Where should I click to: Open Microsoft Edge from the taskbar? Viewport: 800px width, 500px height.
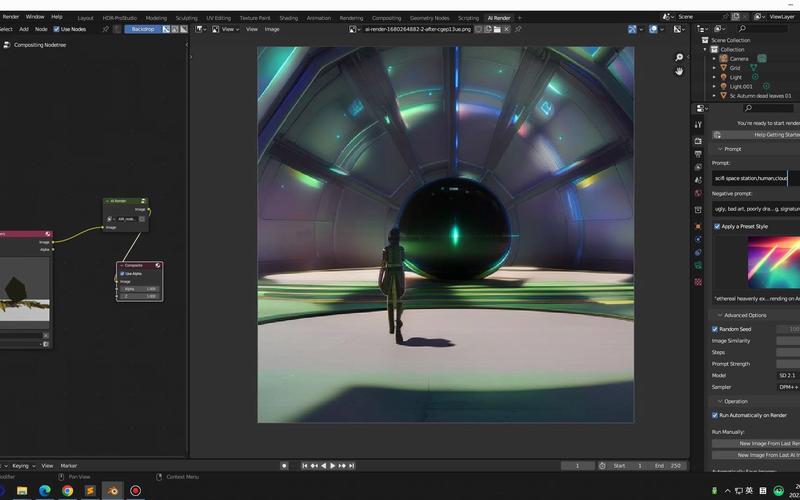point(45,491)
